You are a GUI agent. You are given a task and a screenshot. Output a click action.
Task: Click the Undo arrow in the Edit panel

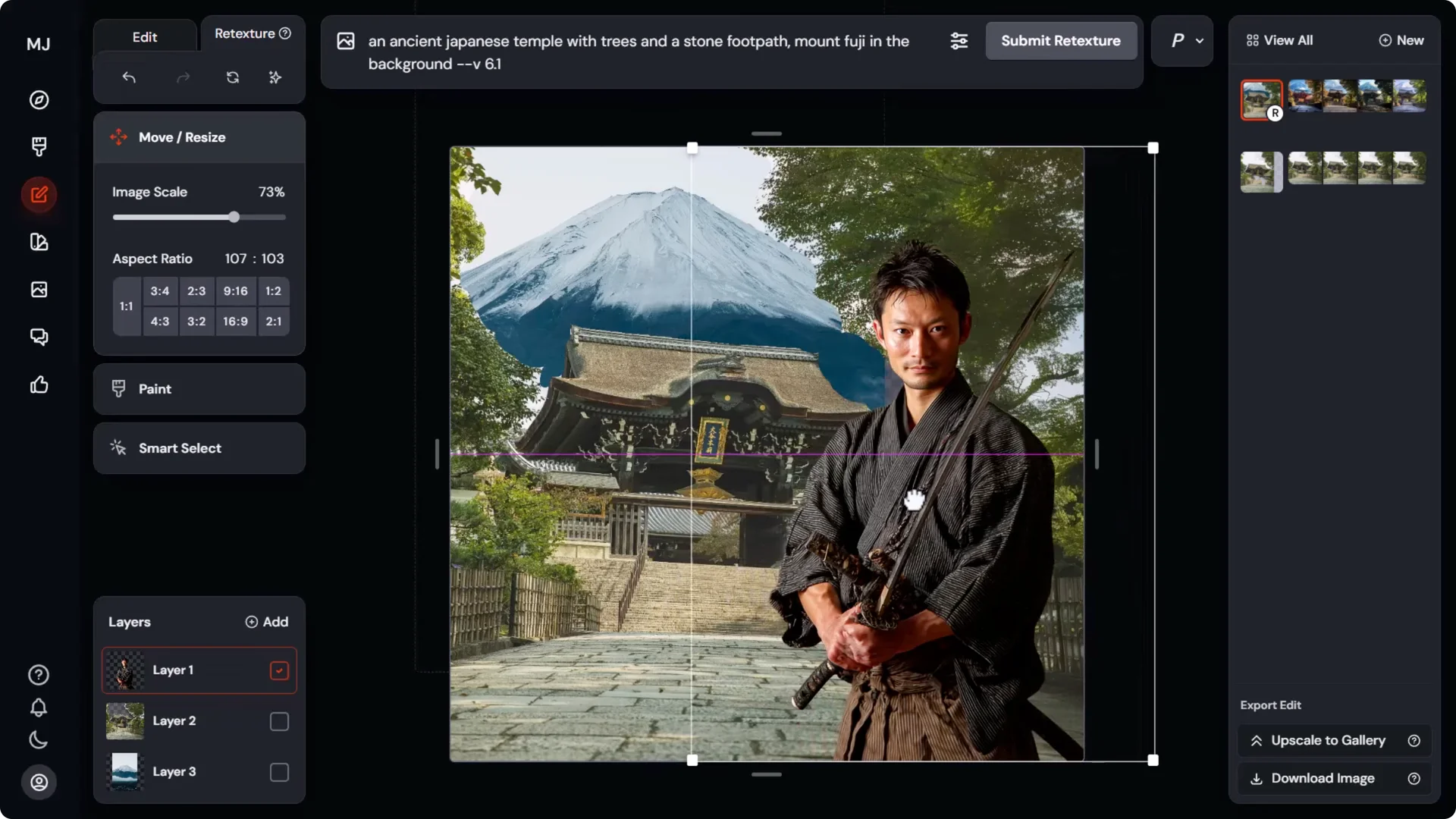[129, 77]
